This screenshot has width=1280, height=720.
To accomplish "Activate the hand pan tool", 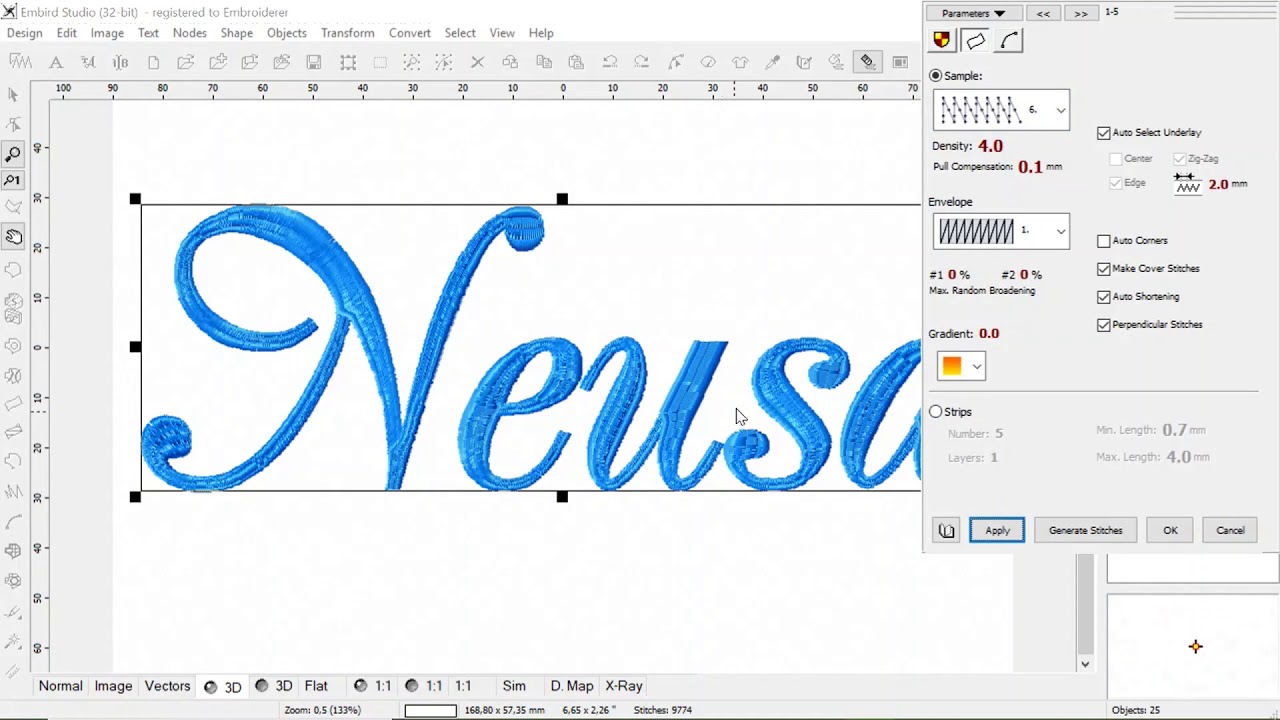I will (x=13, y=237).
